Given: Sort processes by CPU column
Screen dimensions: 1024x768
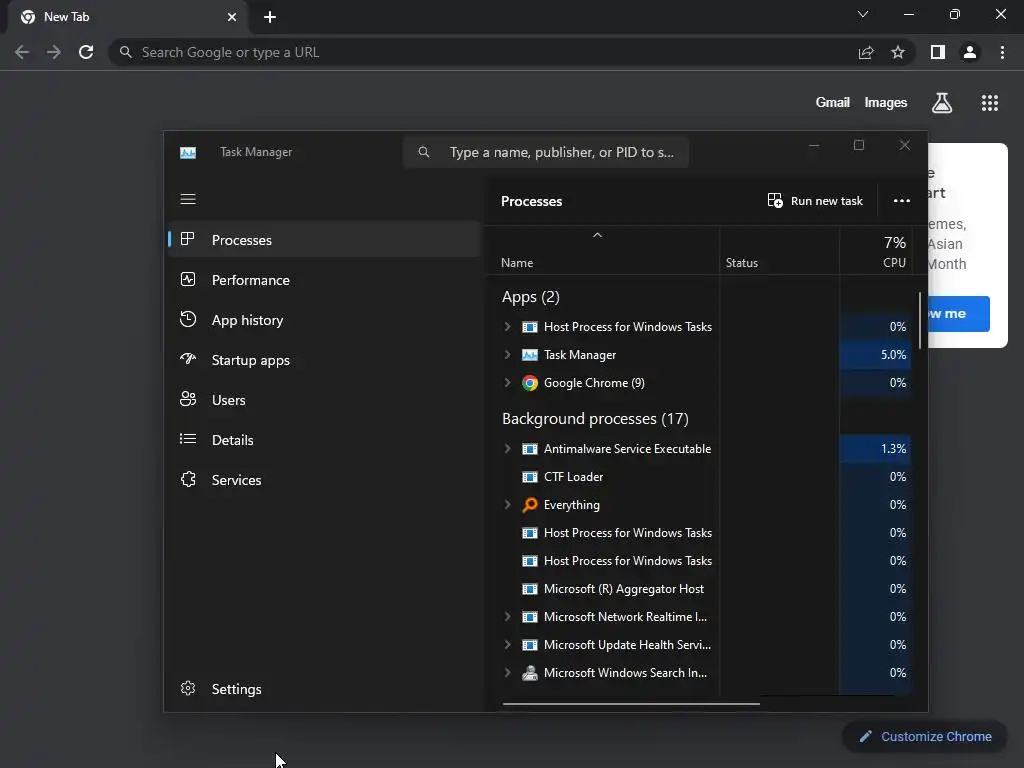Looking at the screenshot, I should pyautogui.click(x=875, y=251).
